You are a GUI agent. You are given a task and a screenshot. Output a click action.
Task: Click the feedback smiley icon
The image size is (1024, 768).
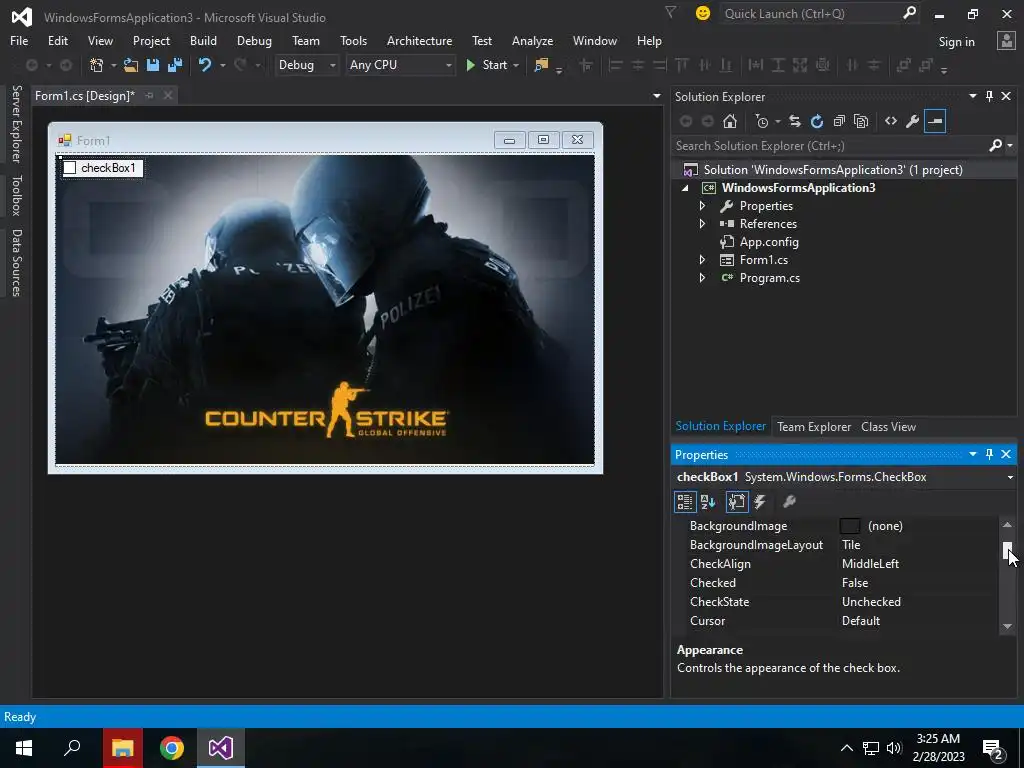[x=703, y=13]
